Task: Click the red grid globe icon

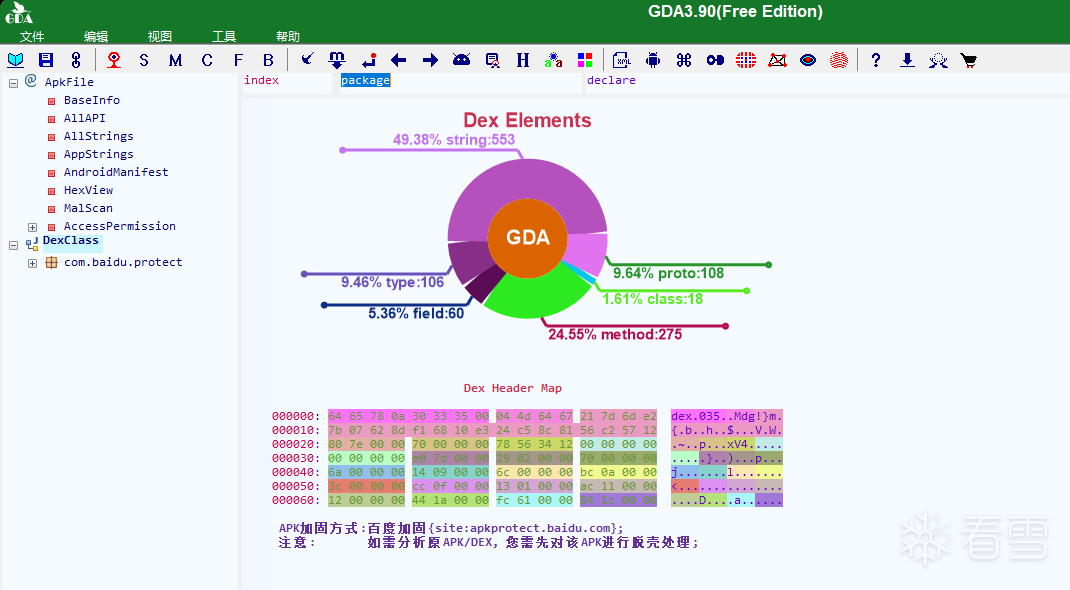Action: [746, 60]
